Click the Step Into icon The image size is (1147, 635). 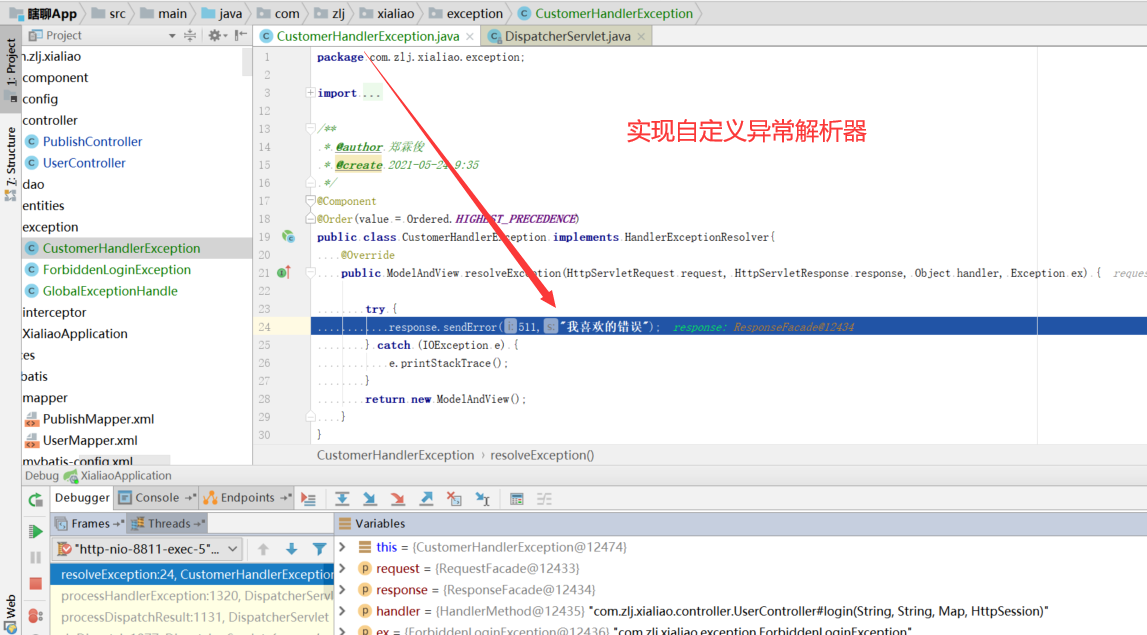click(369, 499)
